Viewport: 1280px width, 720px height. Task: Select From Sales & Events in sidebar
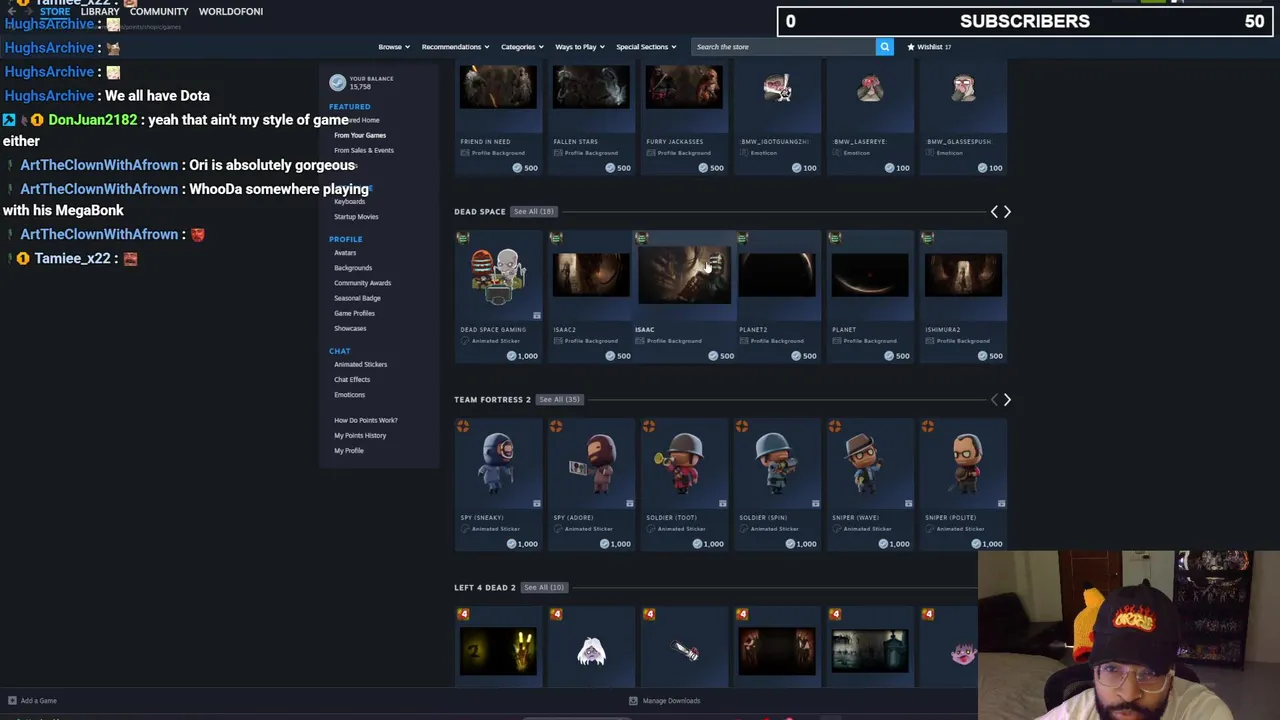click(x=364, y=150)
